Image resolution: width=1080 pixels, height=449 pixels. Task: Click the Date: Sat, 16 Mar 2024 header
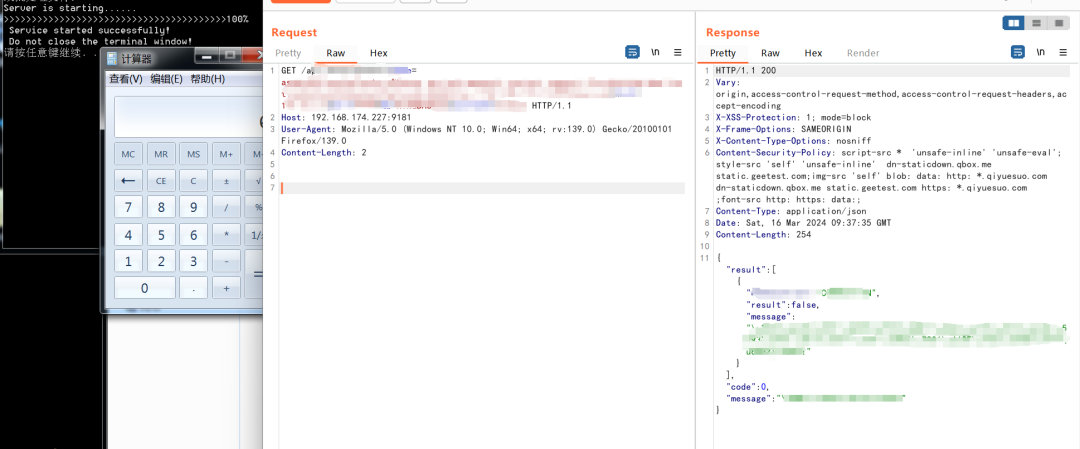(x=803, y=222)
